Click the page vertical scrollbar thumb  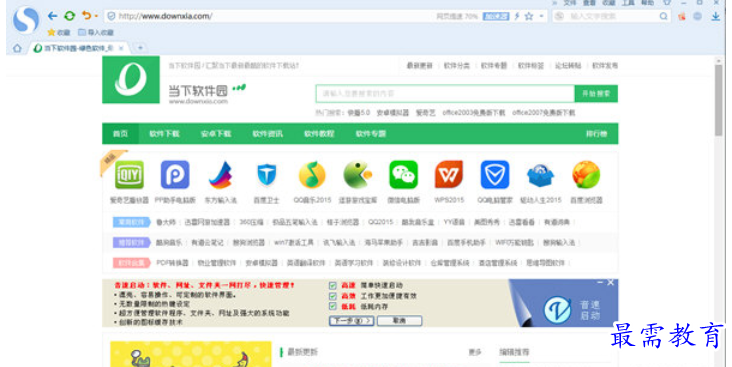pos(718,100)
